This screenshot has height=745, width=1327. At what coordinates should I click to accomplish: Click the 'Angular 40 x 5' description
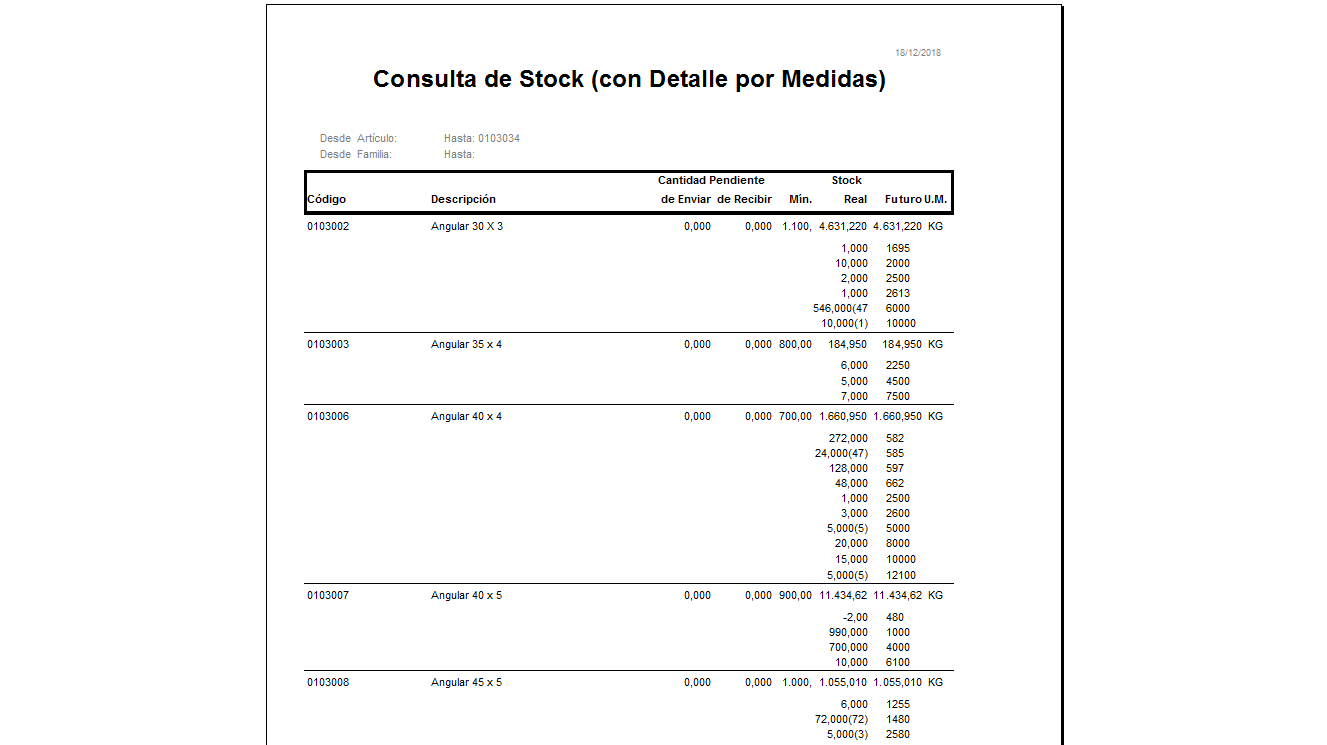coord(466,595)
